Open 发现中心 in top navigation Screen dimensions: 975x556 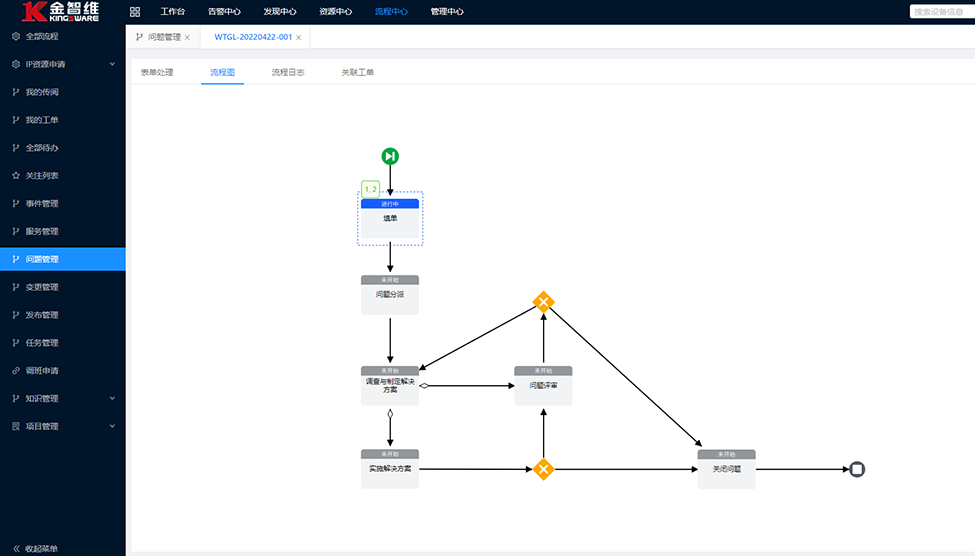pyautogui.click(x=280, y=12)
